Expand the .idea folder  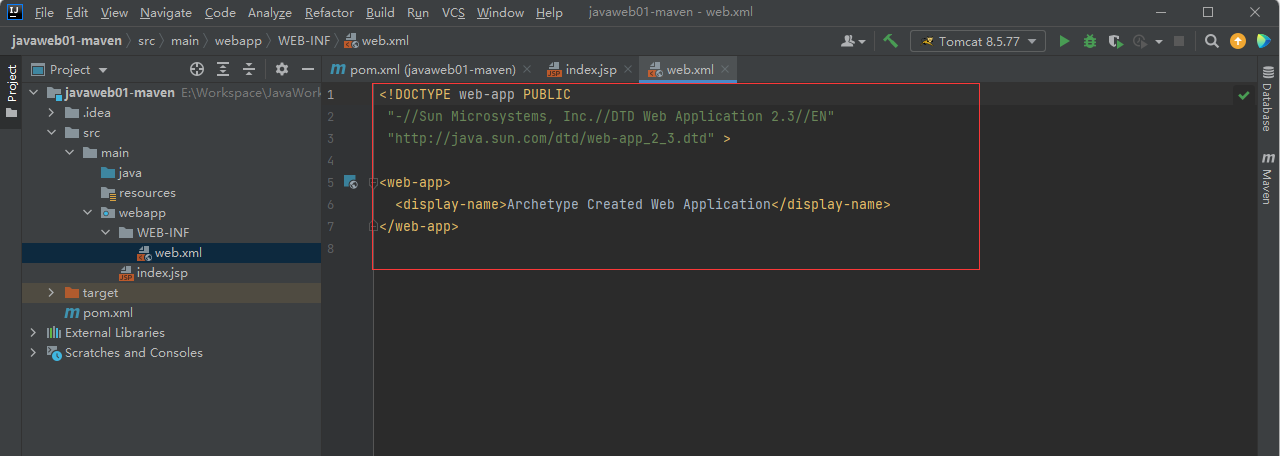point(52,113)
